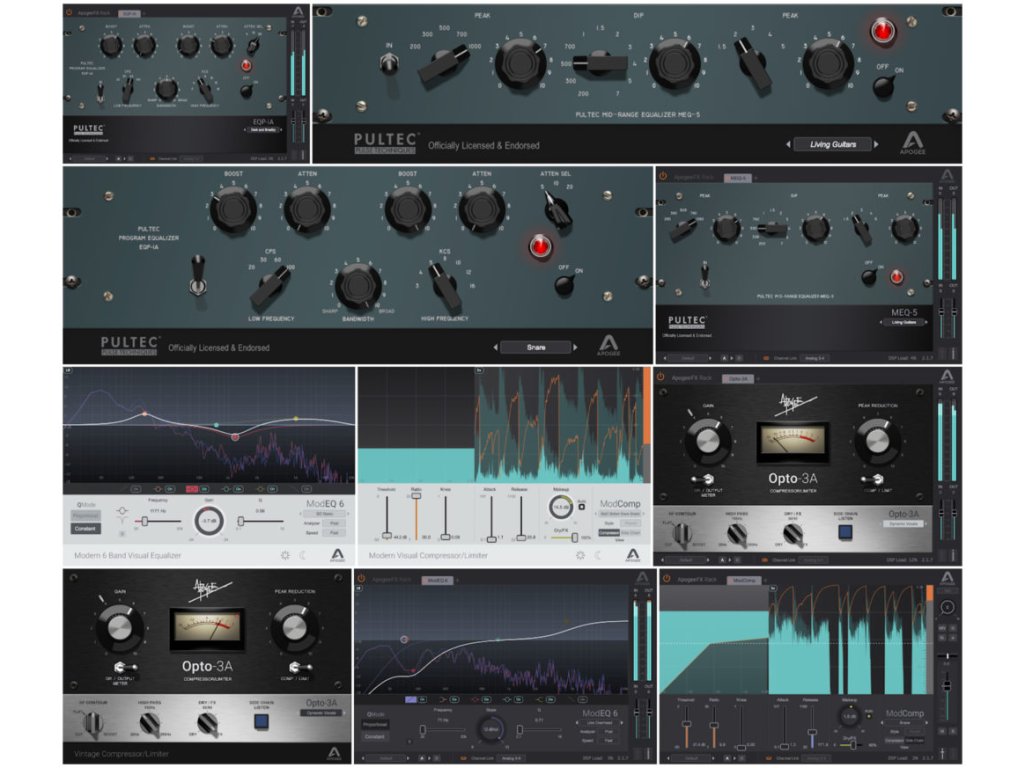Go to next preset after Snare

pos(575,347)
